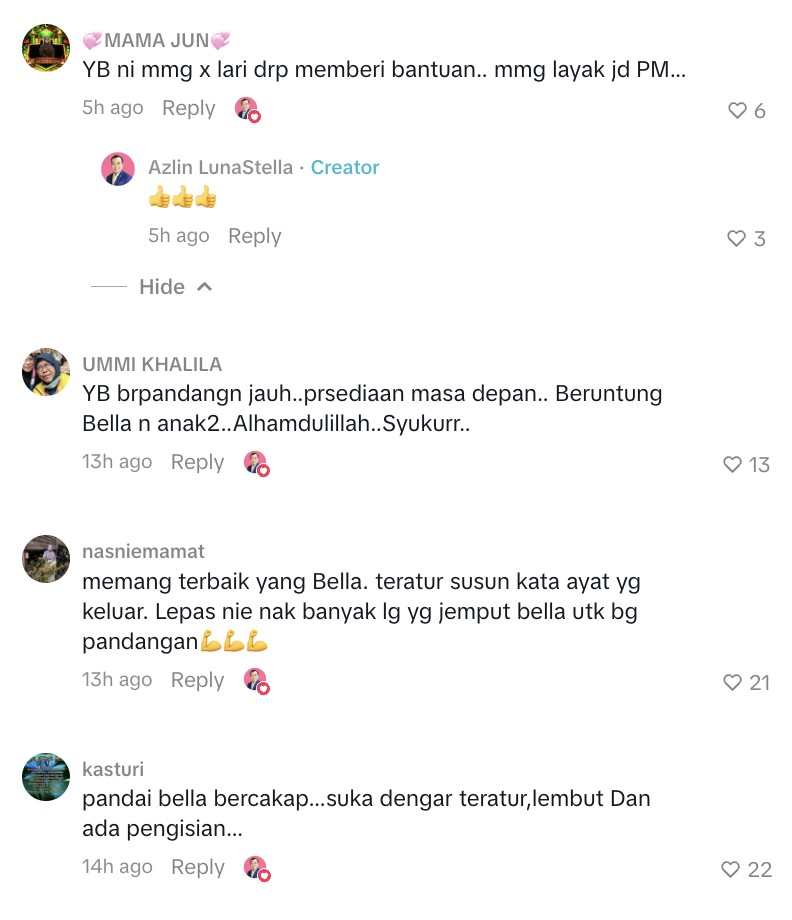Like nasniemamat's comment with 21 likes
The image size is (792, 920).
click(x=732, y=682)
